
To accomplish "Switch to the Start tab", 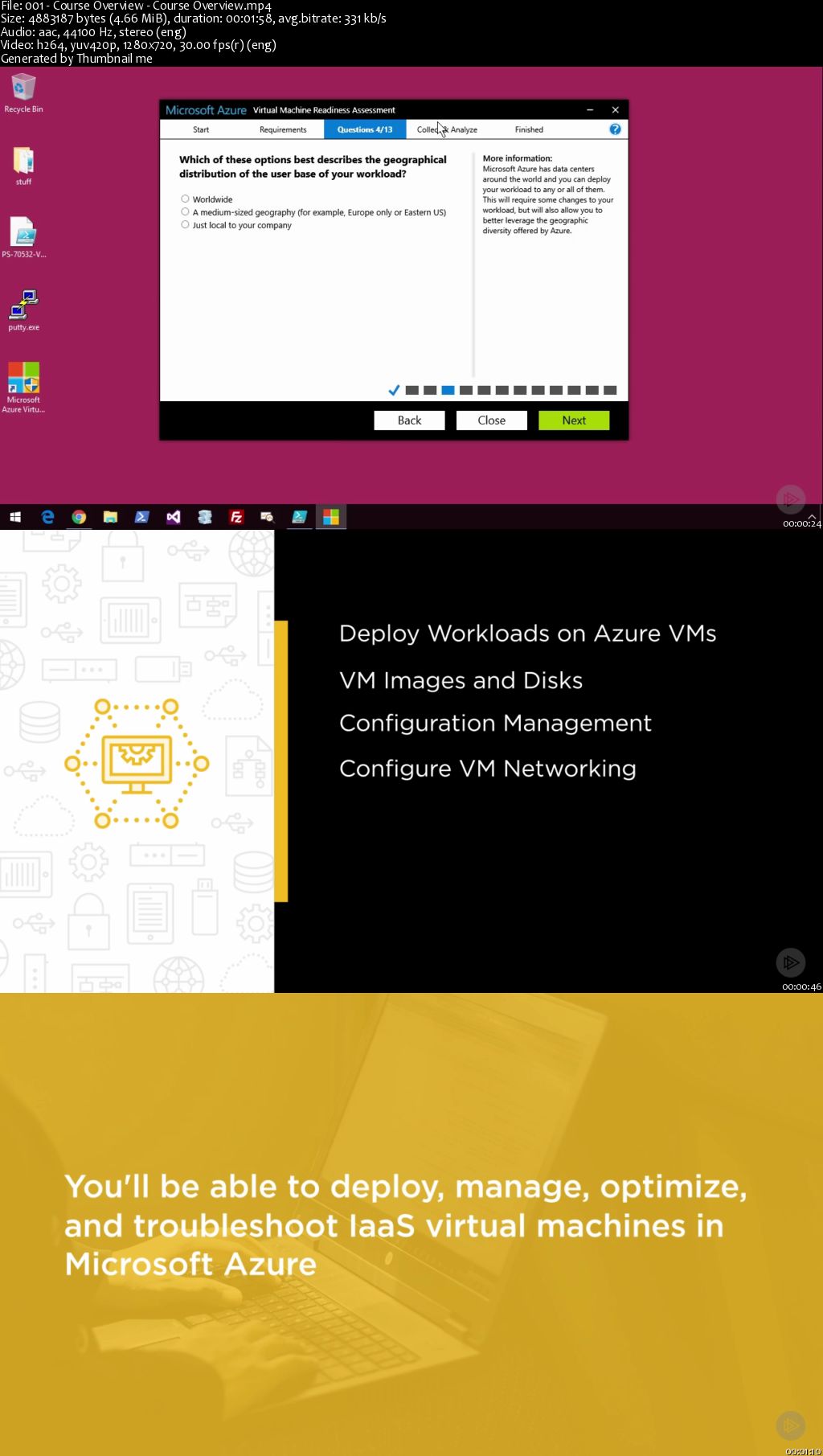I will (201, 129).
